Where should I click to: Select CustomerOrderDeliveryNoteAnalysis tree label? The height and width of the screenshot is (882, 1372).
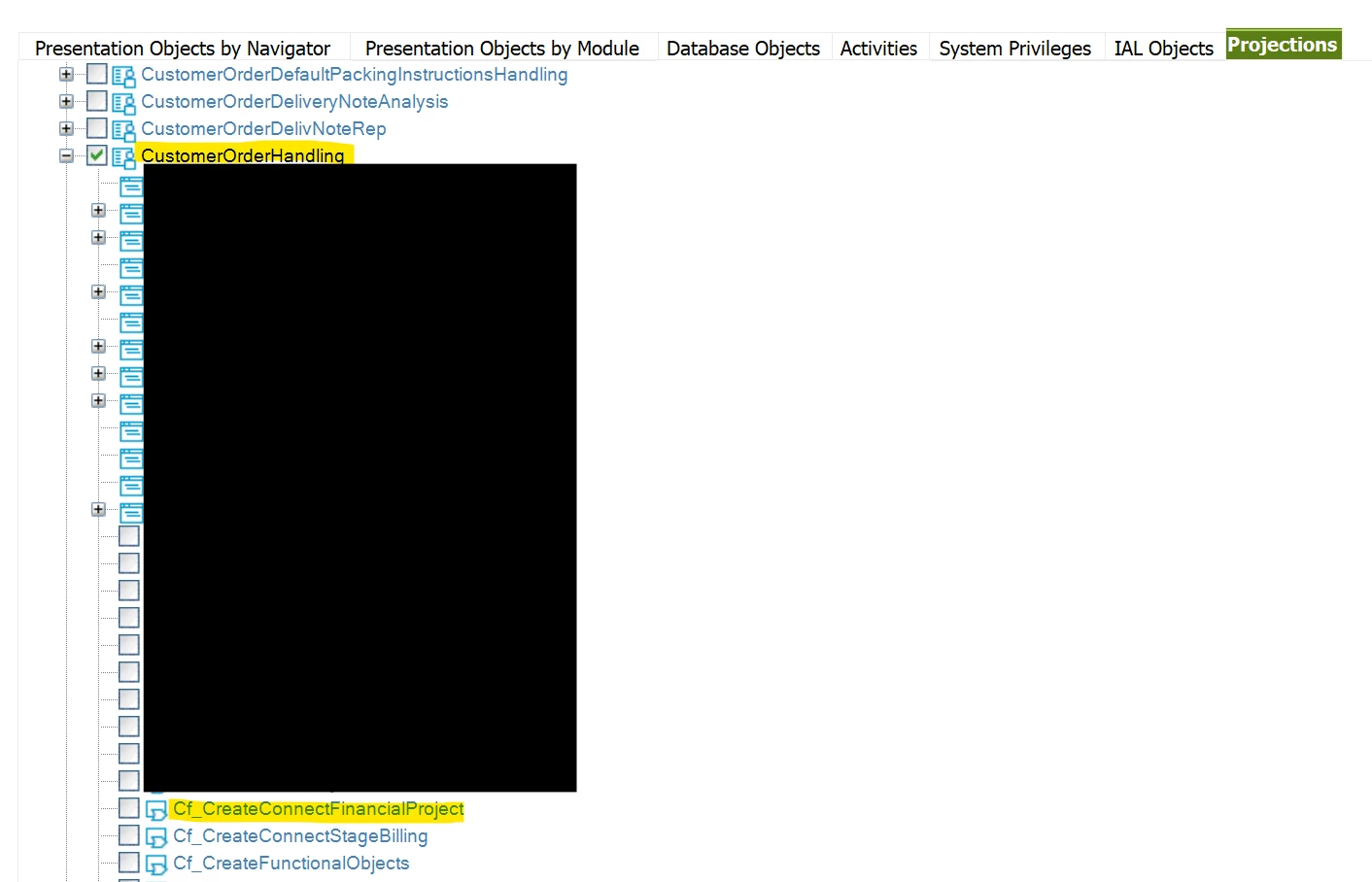[x=294, y=102]
